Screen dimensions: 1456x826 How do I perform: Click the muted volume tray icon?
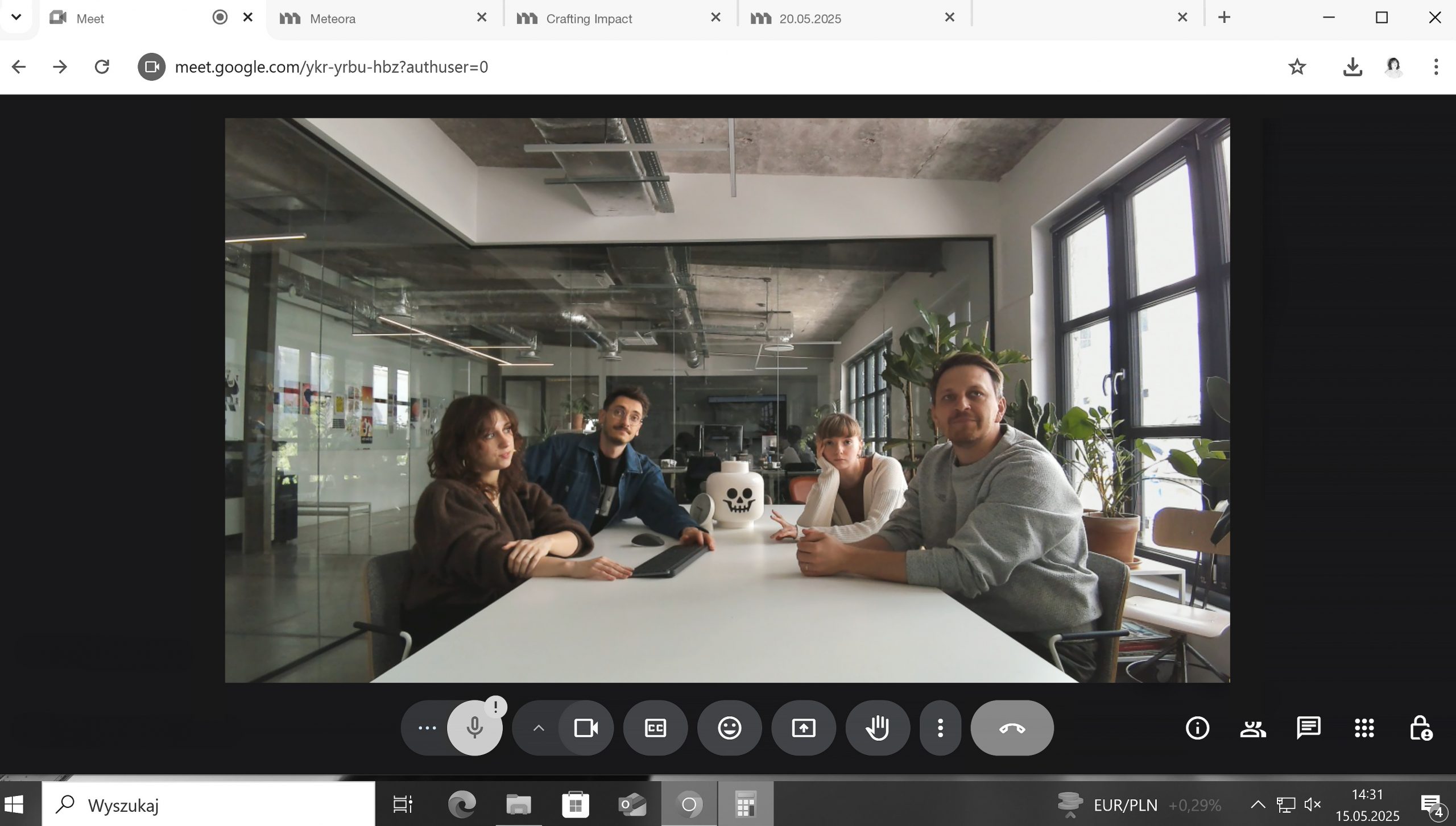point(1313,804)
